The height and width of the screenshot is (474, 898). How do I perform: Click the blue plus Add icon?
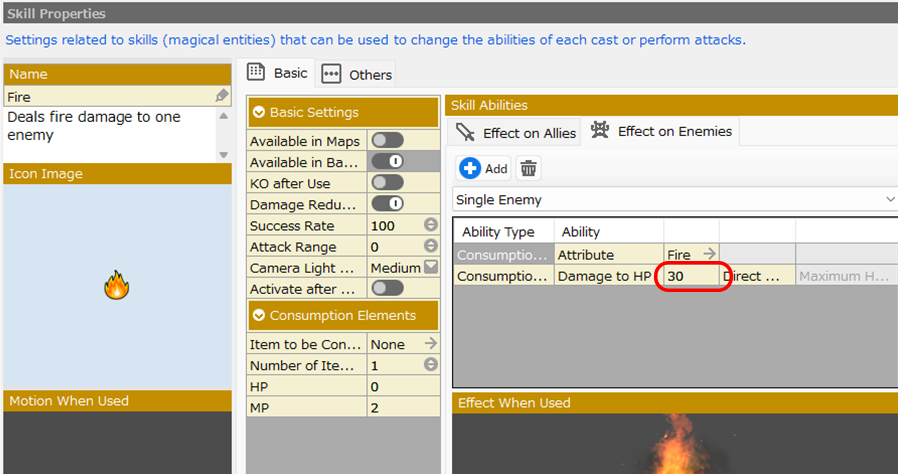[470, 168]
